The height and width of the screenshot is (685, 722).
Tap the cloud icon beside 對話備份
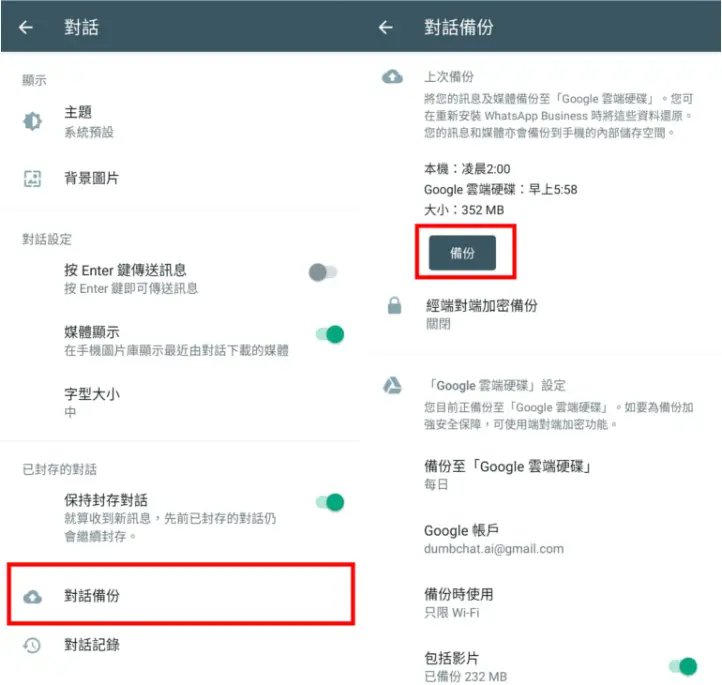coord(32,597)
